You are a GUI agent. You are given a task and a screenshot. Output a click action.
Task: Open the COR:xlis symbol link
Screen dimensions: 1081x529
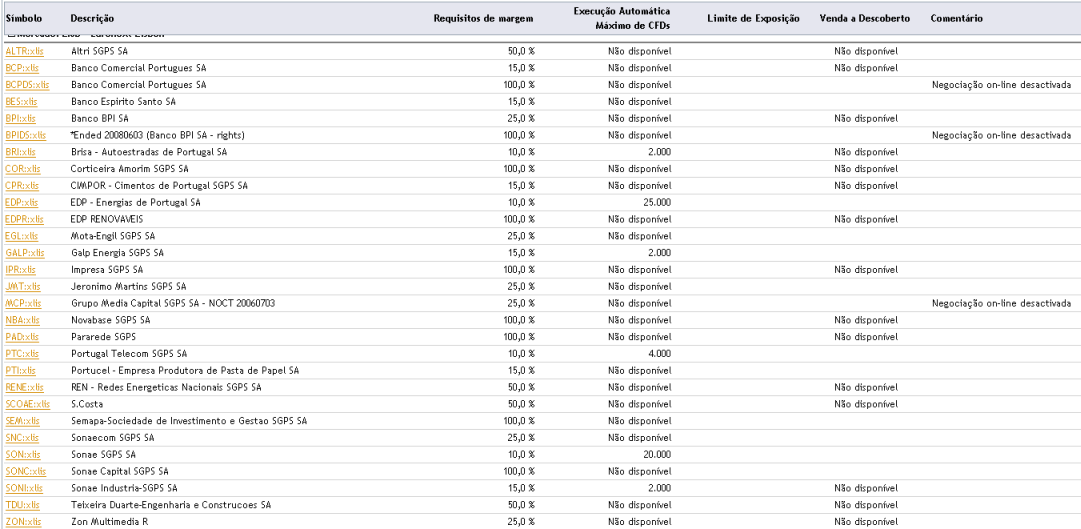pos(22,169)
